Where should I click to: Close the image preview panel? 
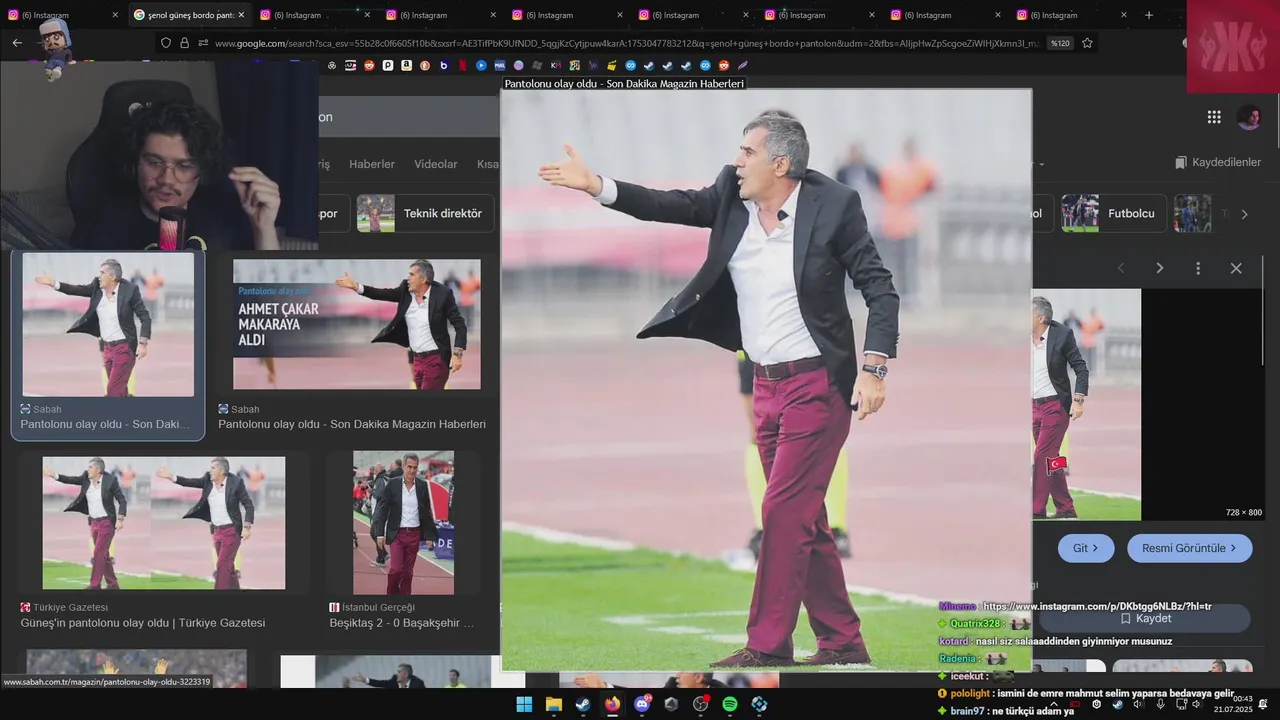(1236, 268)
